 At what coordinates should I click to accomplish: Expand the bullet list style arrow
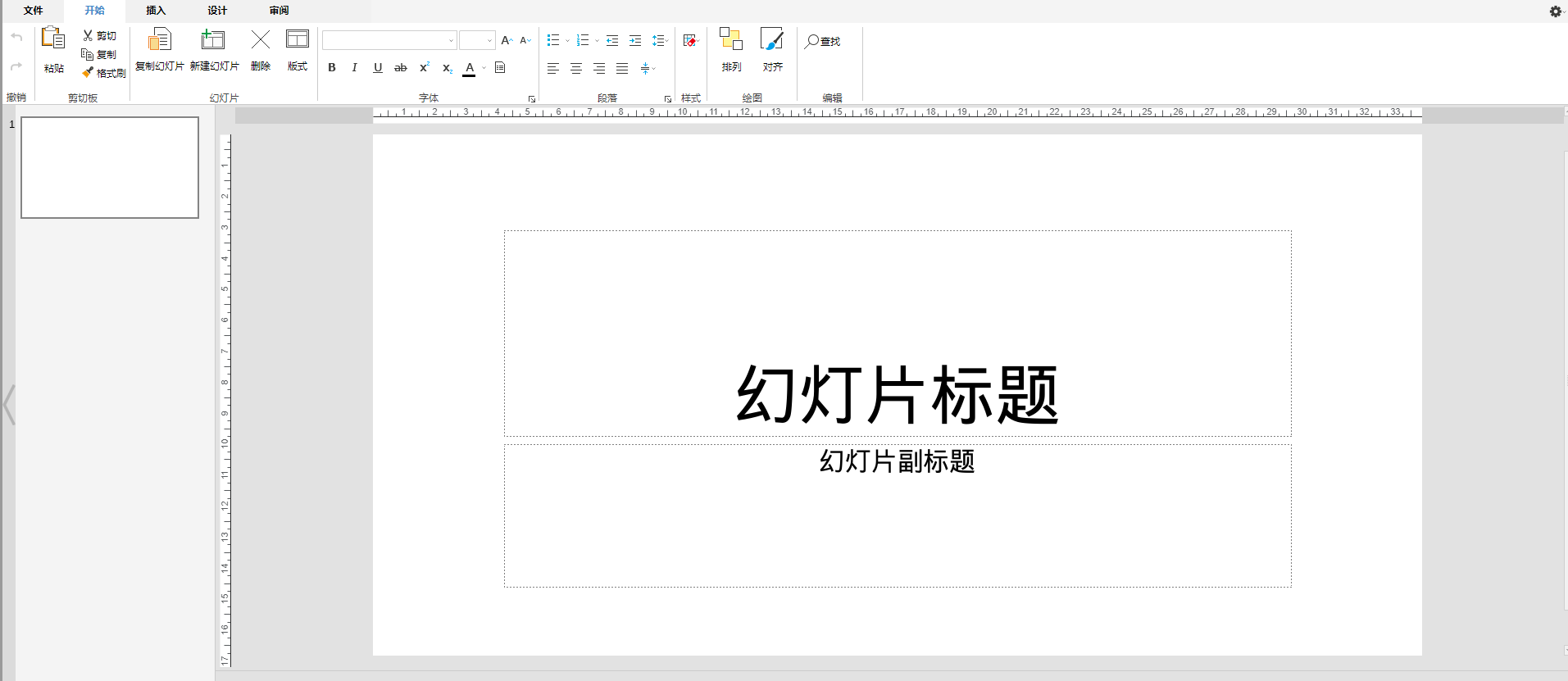click(567, 41)
